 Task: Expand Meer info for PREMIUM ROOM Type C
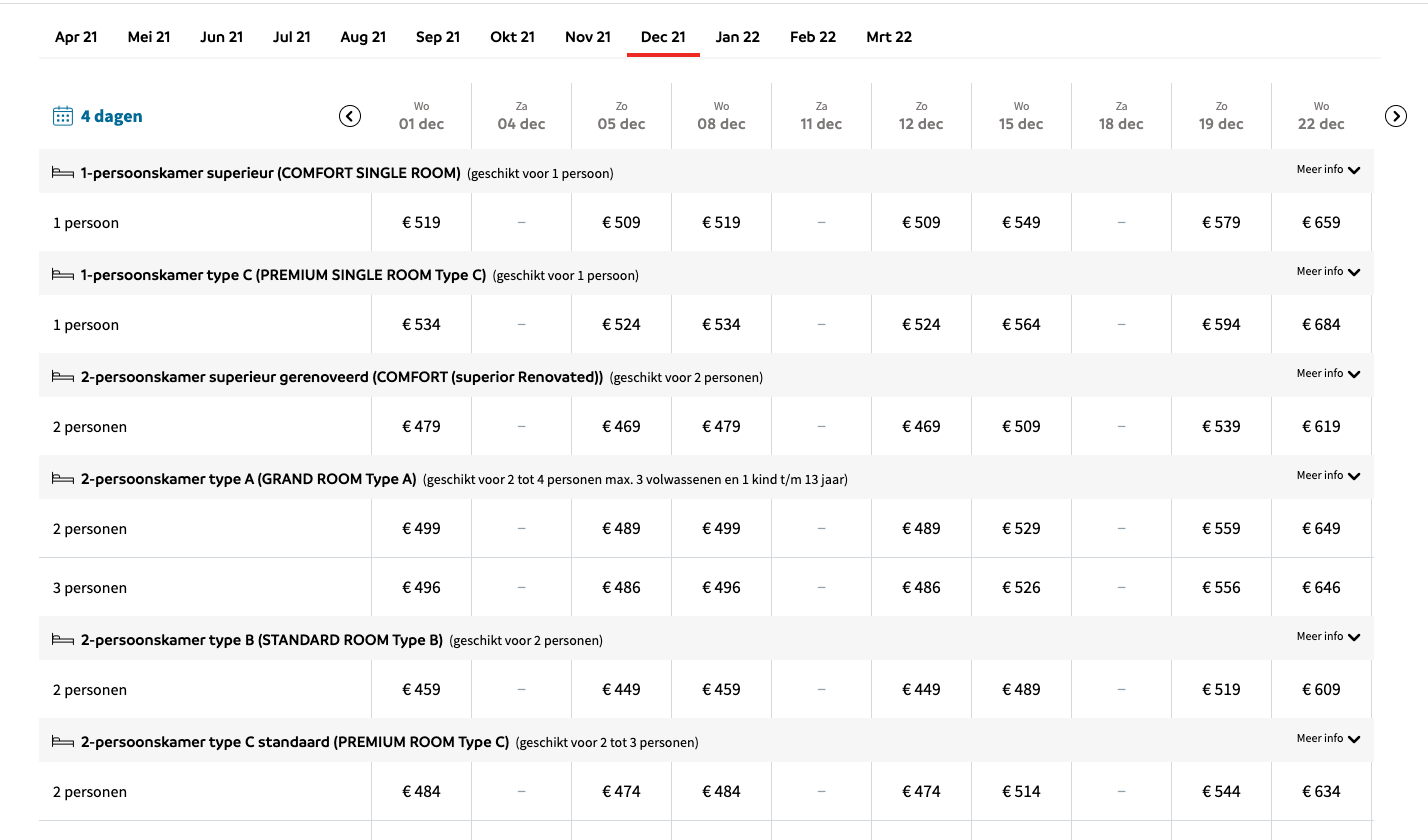pyautogui.click(x=1328, y=739)
